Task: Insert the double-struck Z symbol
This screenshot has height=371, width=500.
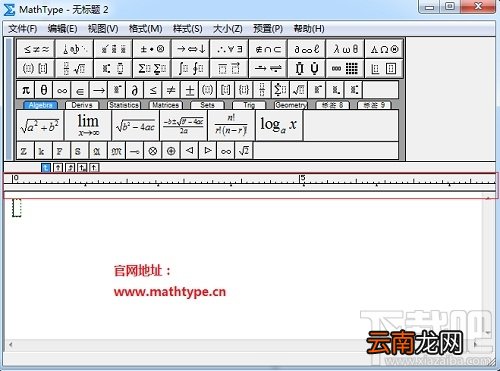Action: 25,151
